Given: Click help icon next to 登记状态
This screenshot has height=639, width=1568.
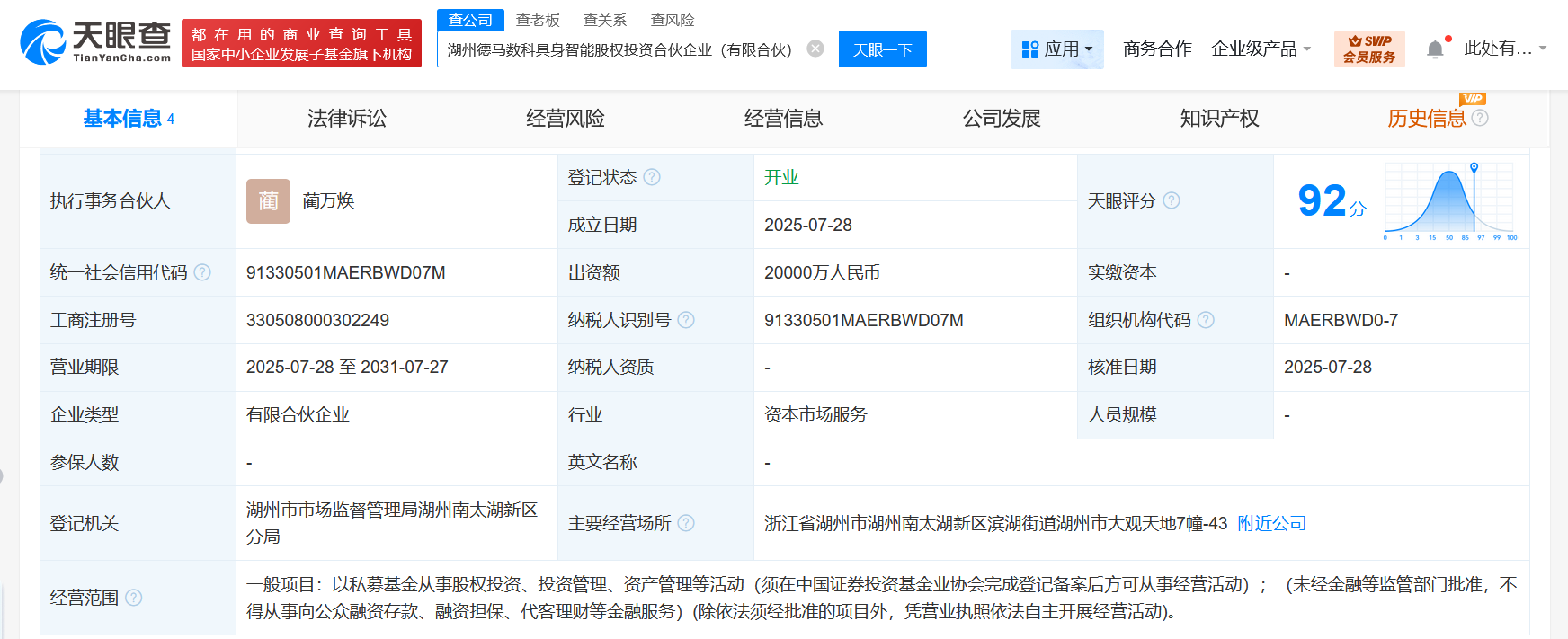Looking at the screenshot, I should pyautogui.click(x=652, y=177).
